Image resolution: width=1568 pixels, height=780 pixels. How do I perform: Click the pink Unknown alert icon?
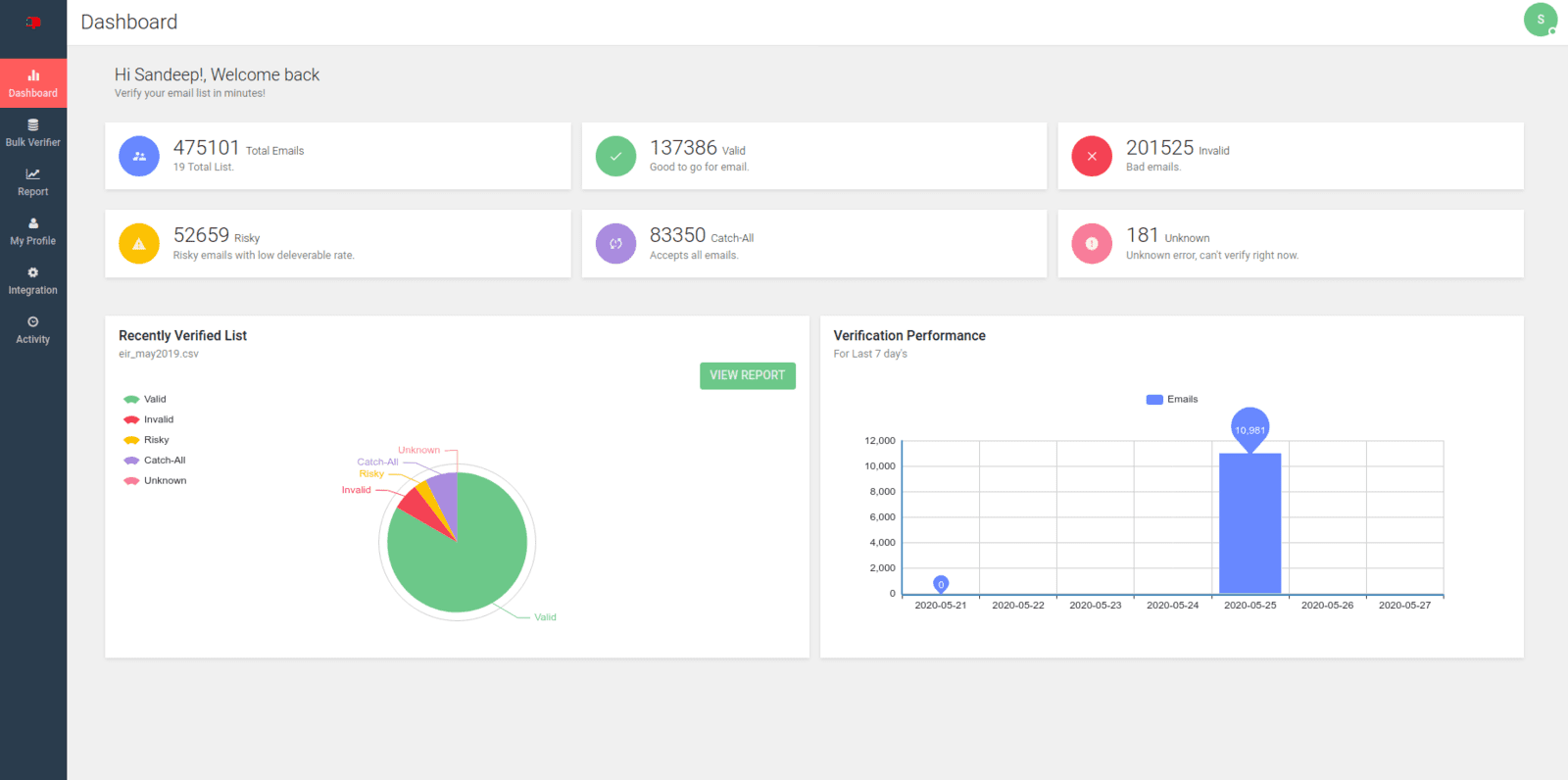coord(1092,244)
